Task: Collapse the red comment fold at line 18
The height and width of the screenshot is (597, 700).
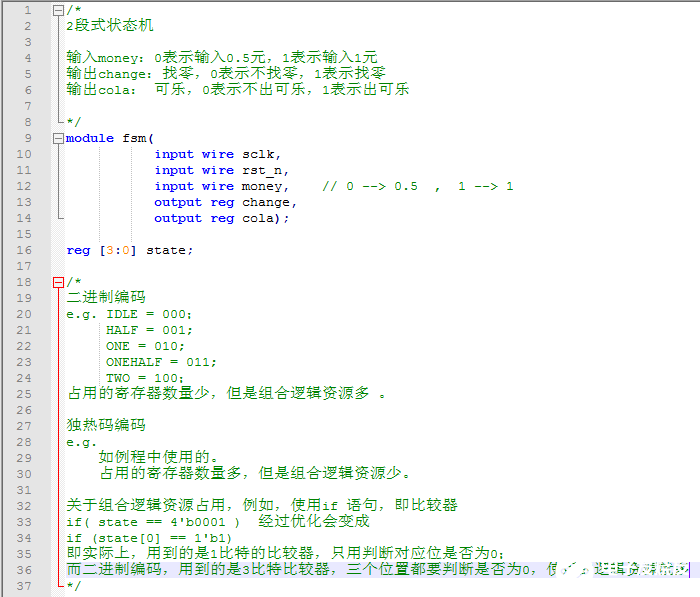Action: pos(58,282)
